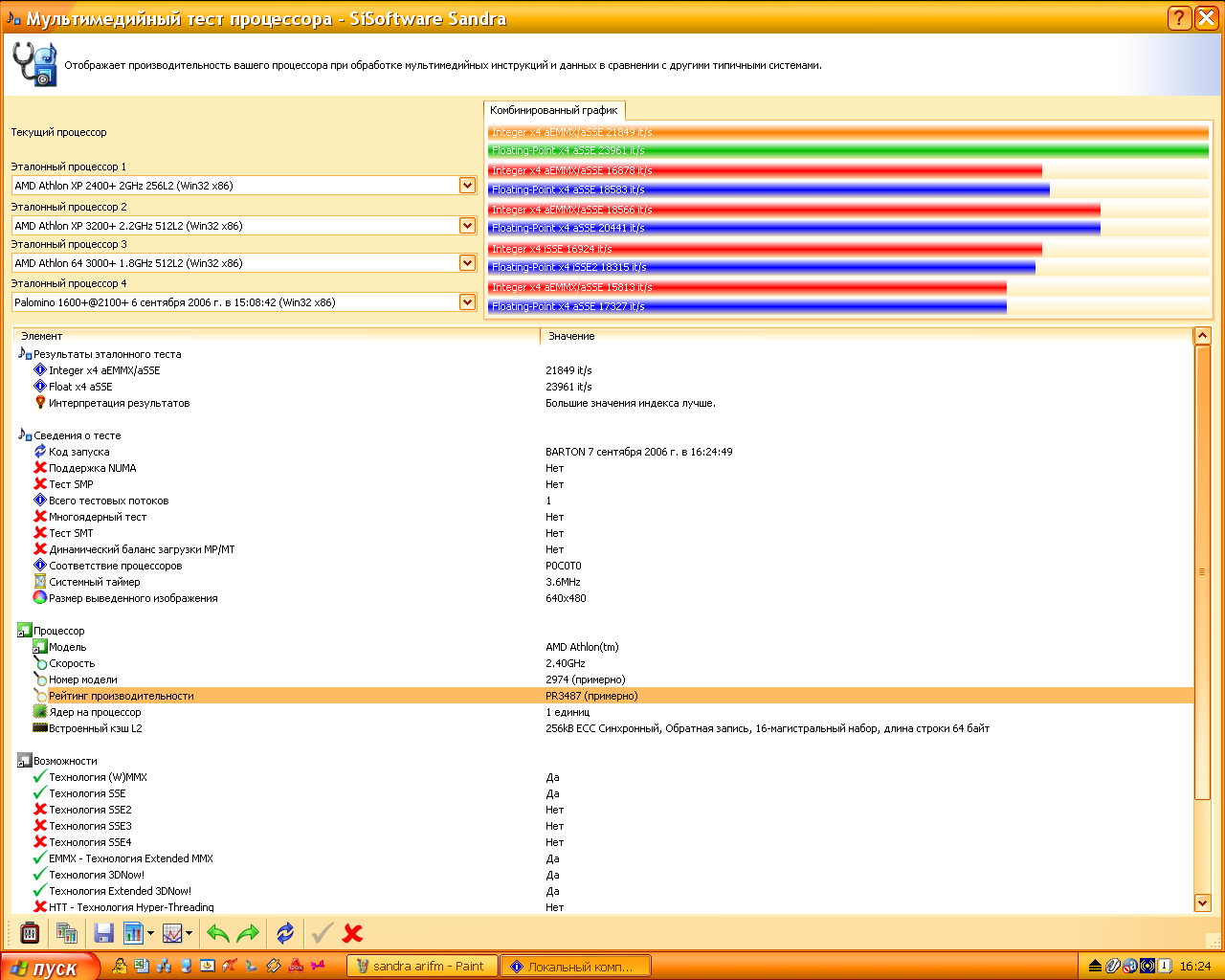Image resolution: width=1225 pixels, height=980 pixels.
Task: Open the Пуск start button
Action: [48, 967]
